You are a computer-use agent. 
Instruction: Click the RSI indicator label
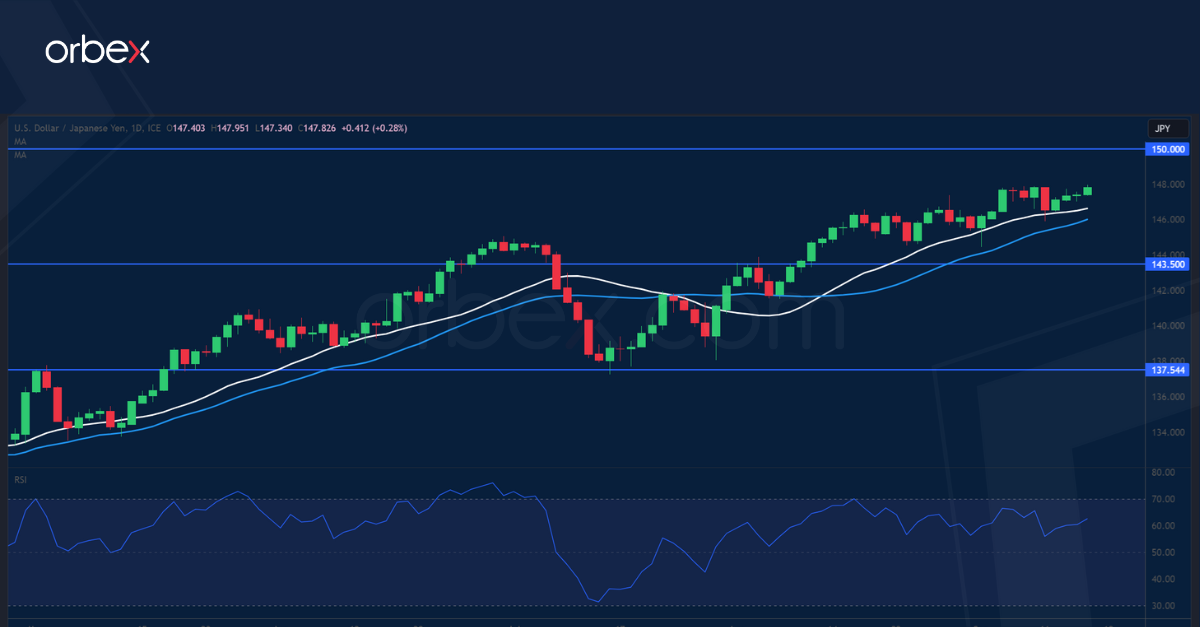pos(20,479)
